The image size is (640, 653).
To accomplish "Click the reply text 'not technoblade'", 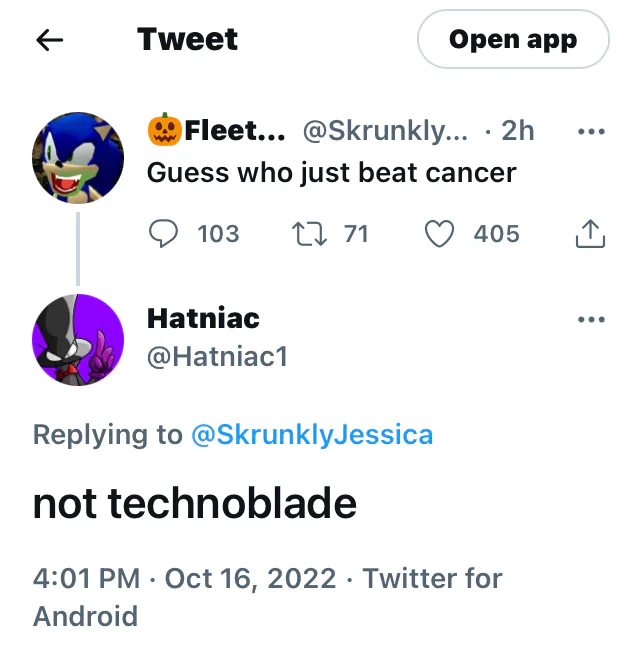I will (195, 503).
